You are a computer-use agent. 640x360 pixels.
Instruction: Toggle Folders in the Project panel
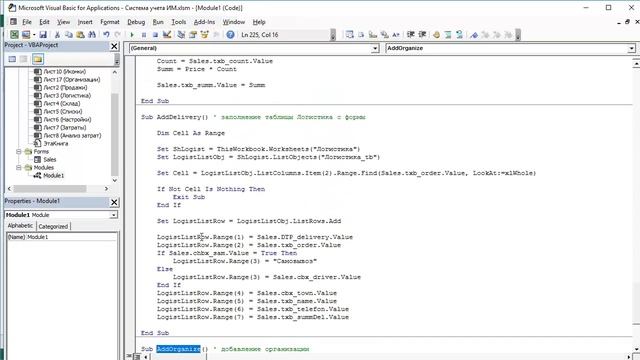[x=38, y=59]
